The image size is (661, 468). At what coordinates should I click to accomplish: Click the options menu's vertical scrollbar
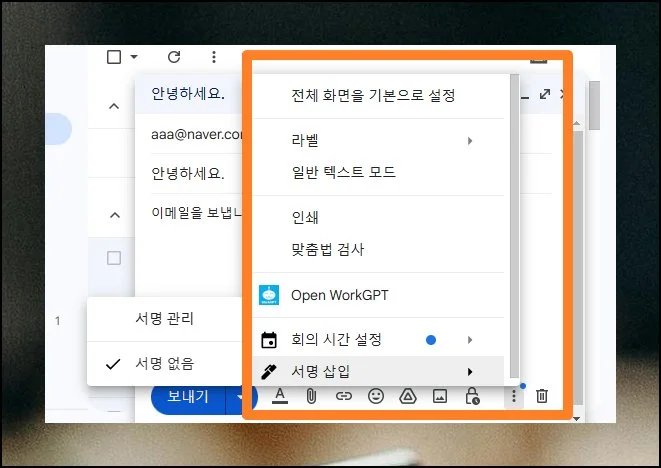pyautogui.click(x=514, y=220)
